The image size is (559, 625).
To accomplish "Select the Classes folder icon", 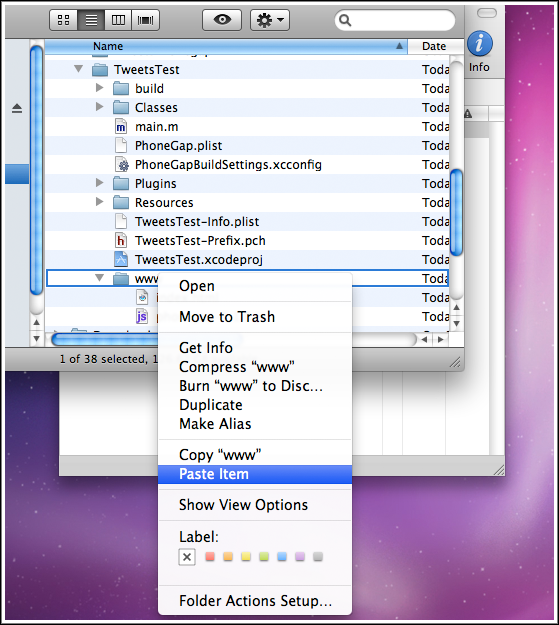I will click(x=121, y=108).
